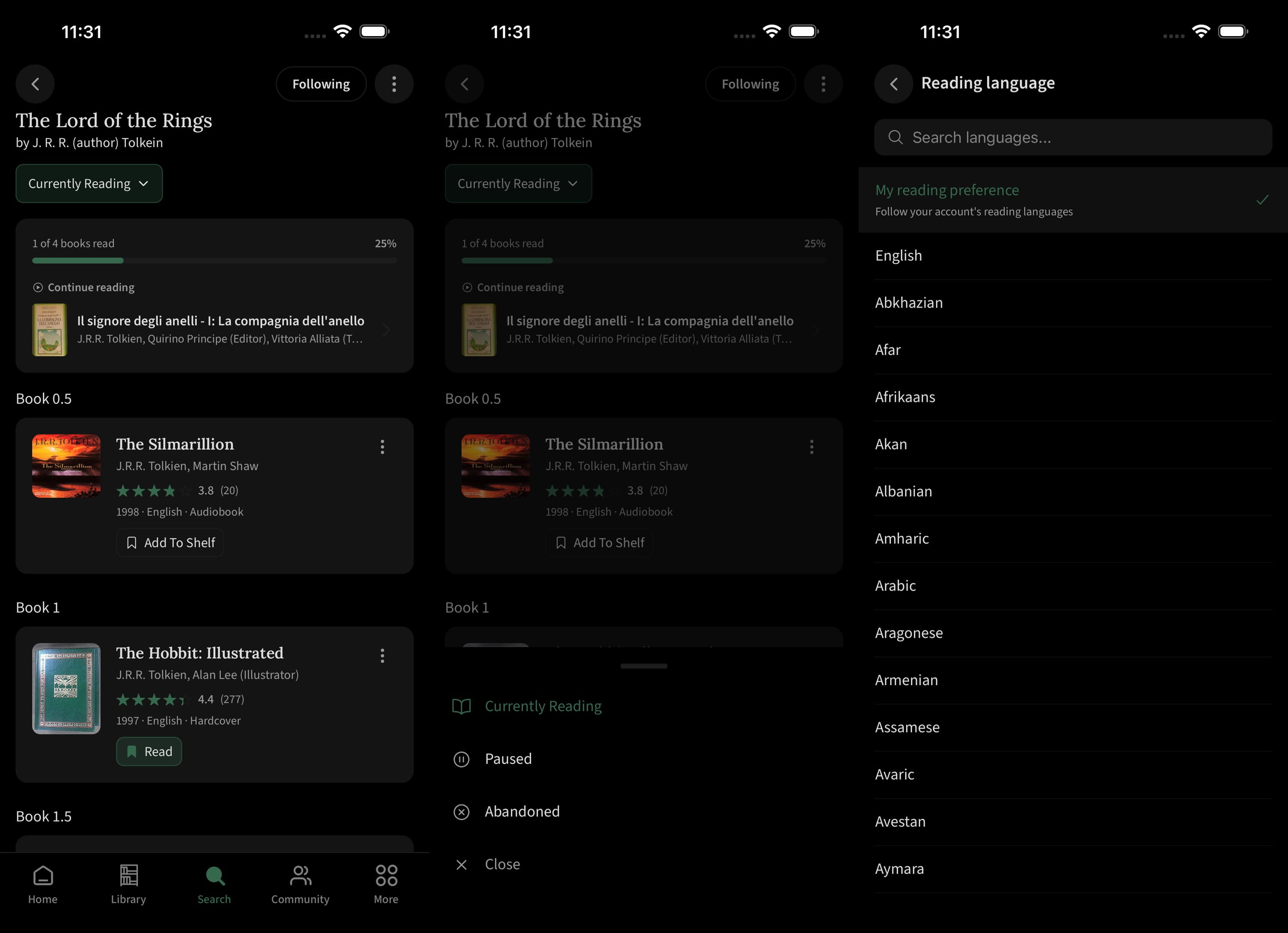Viewport: 1288px width, 933px height.
Task: Go back from the first series screen
Action: point(35,84)
